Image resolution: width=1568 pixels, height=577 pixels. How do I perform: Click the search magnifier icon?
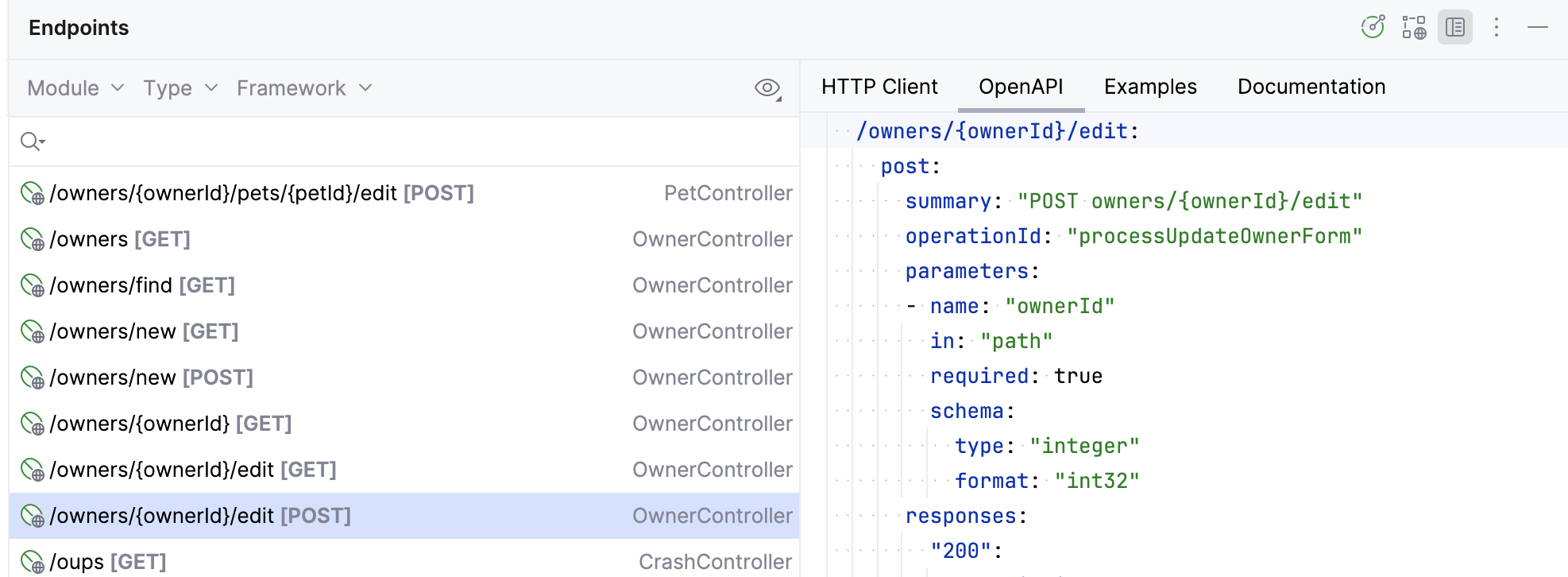click(32, 141)
